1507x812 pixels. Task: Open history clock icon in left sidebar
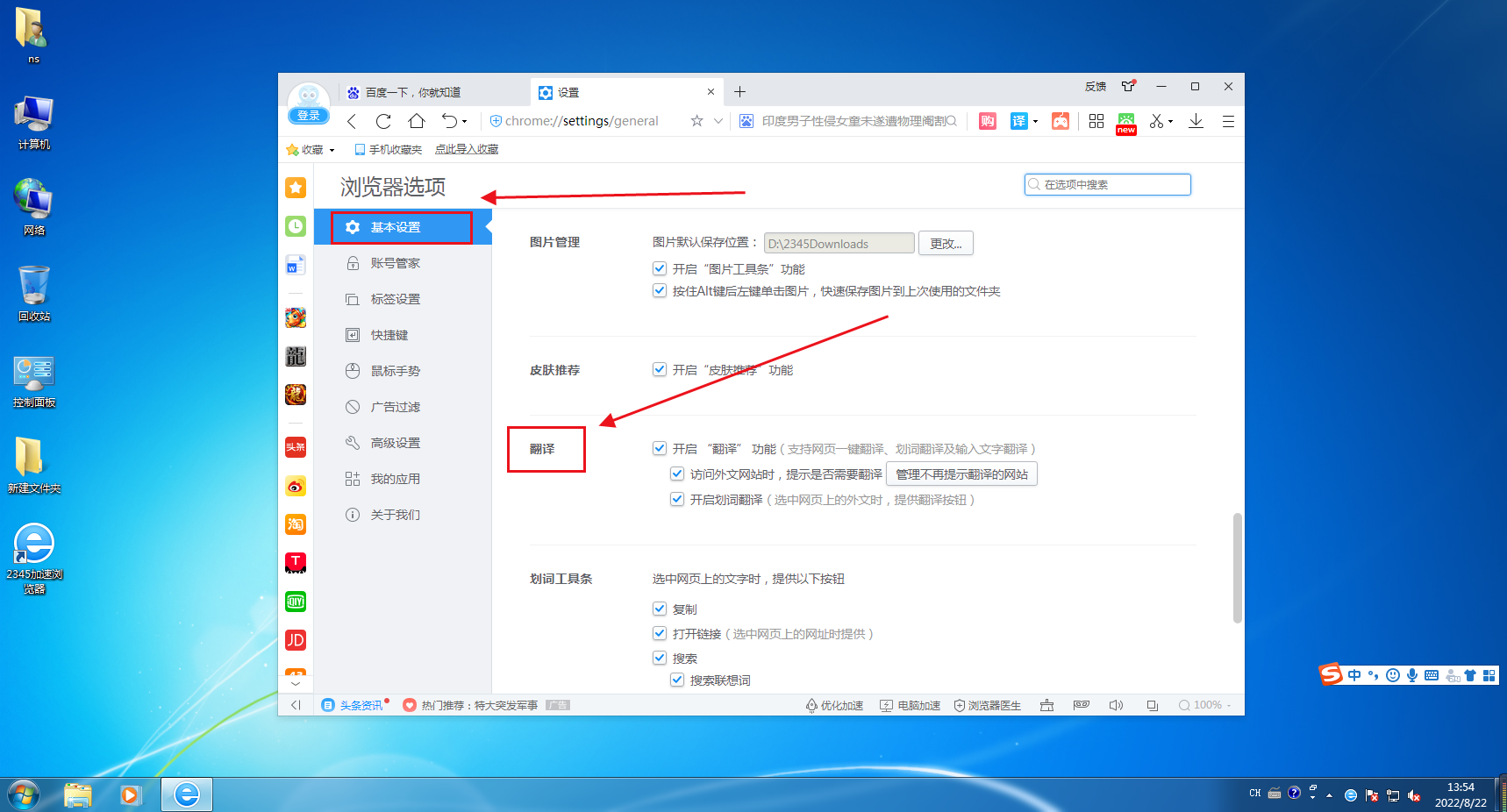pyautogui.click(x=296, y=226)
